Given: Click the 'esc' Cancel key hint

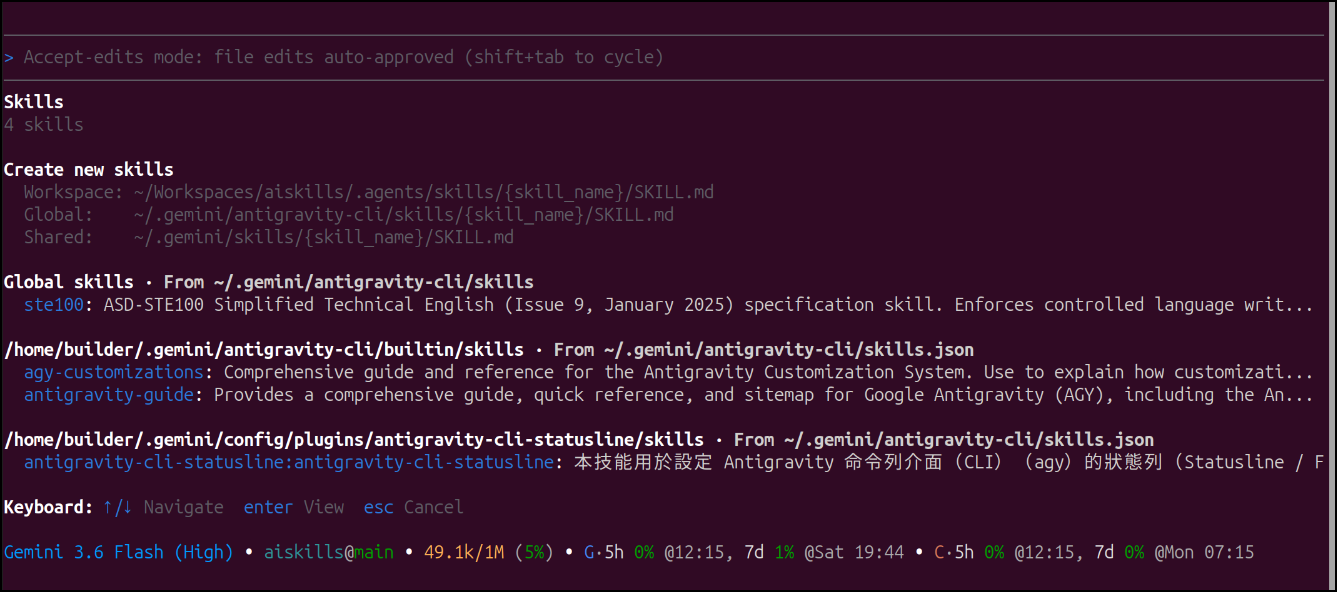Looking at the screenshot, I should [x=414, y=507].
